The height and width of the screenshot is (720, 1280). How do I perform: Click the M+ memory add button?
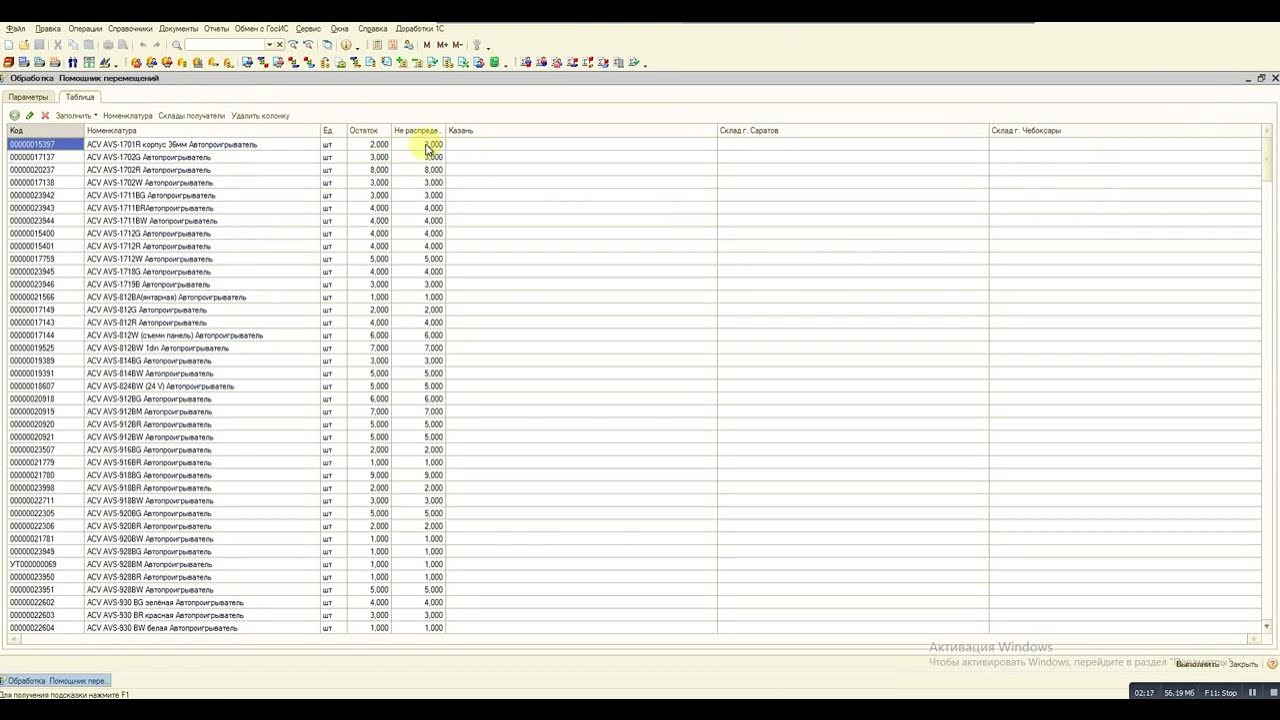click(x=442, y=45)
